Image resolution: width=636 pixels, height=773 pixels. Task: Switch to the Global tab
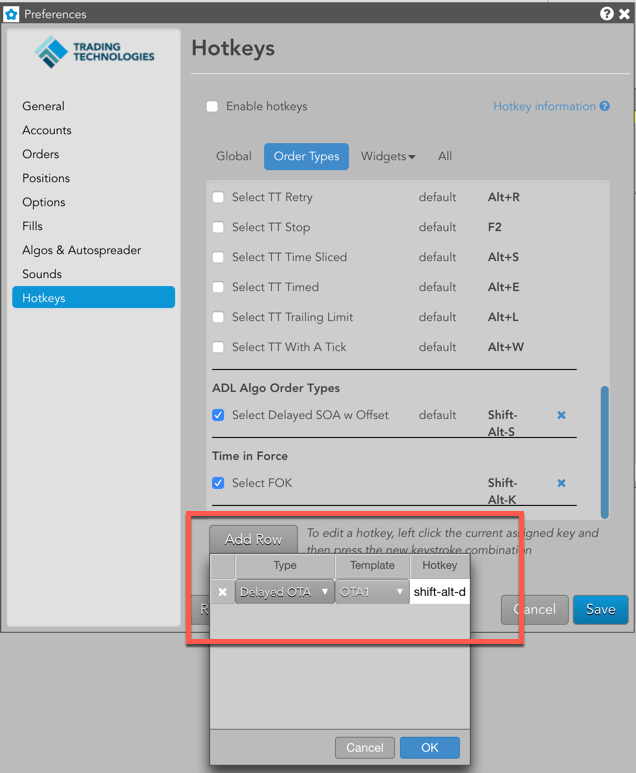[x=234, y=156]
